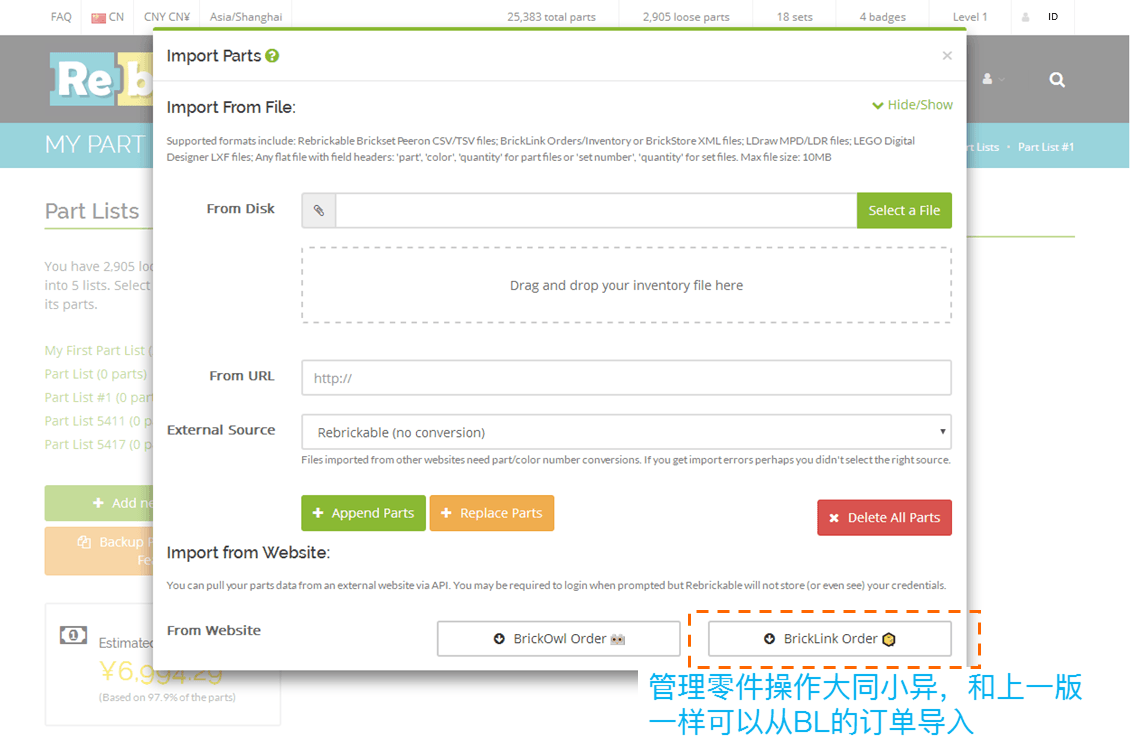This screenshot has width=1134, height=748.
Task: Click the user icon in the top bar
Action: (1026, 17)
